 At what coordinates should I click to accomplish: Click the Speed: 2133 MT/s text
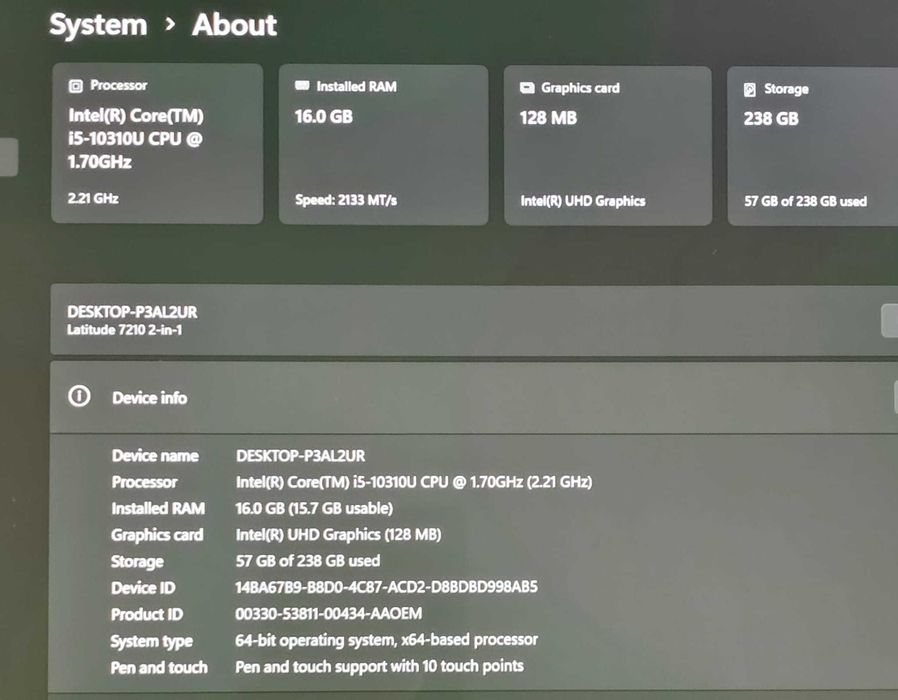point(346,200)
